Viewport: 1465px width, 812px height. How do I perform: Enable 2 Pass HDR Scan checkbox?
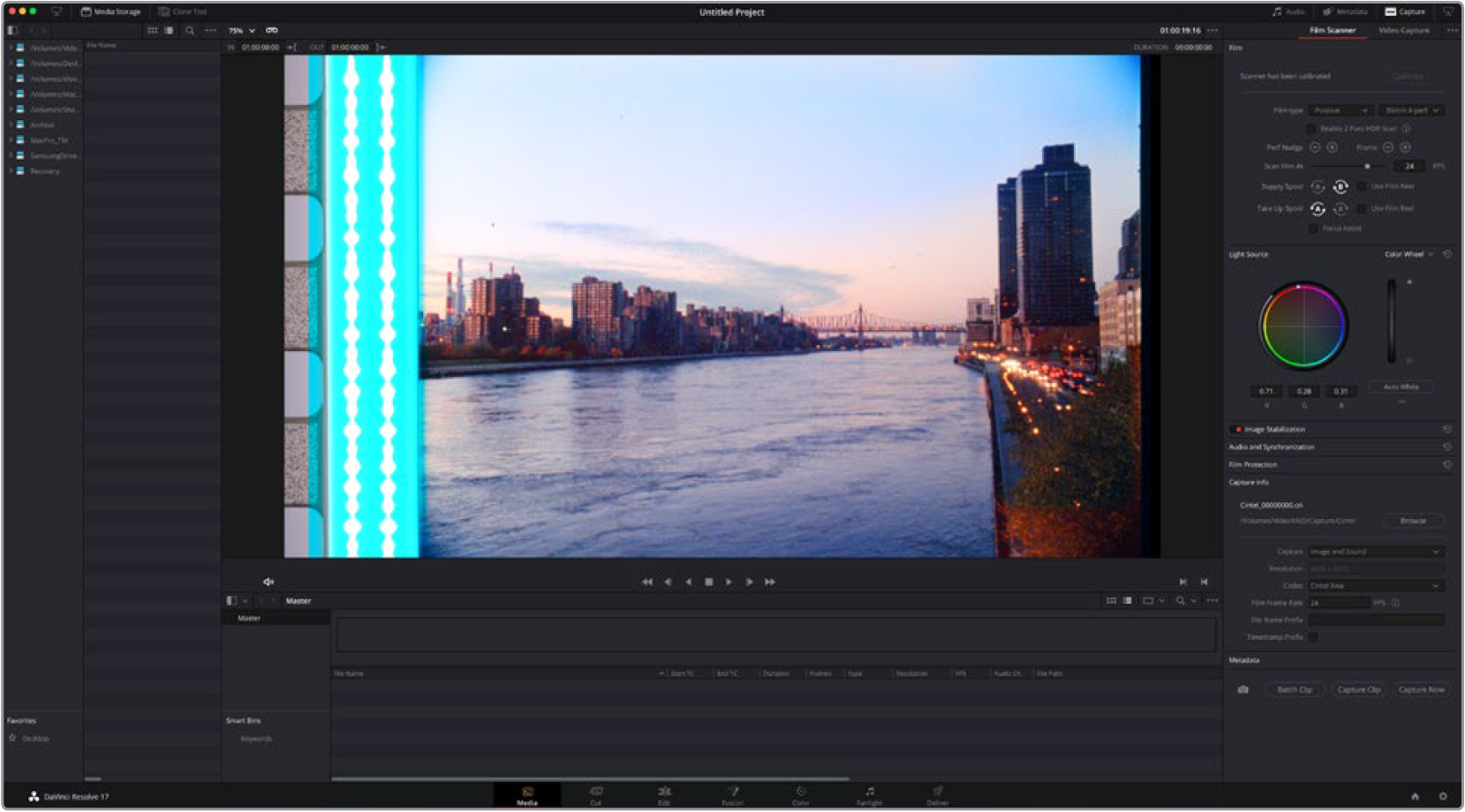(x=1311, y=129)
